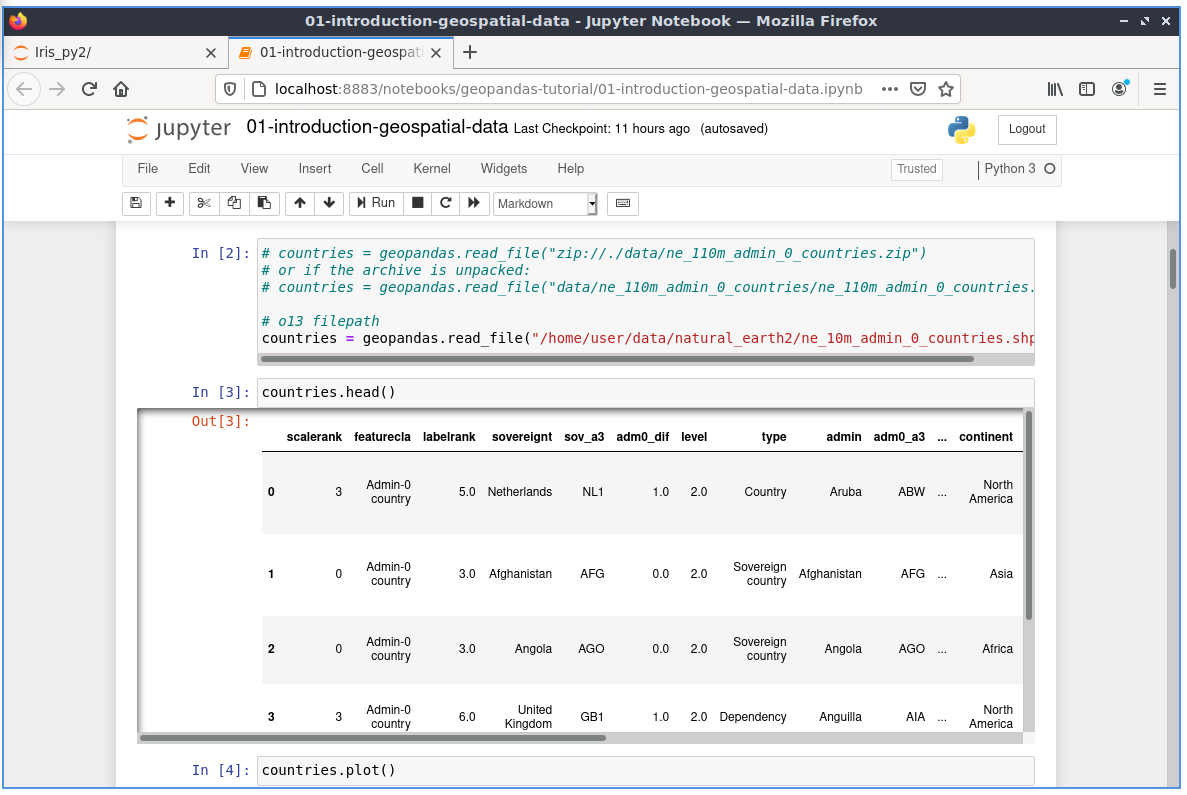This screenshot has height=795, width=1187.
Task: Click the URL address field
Action: [569, 90]
